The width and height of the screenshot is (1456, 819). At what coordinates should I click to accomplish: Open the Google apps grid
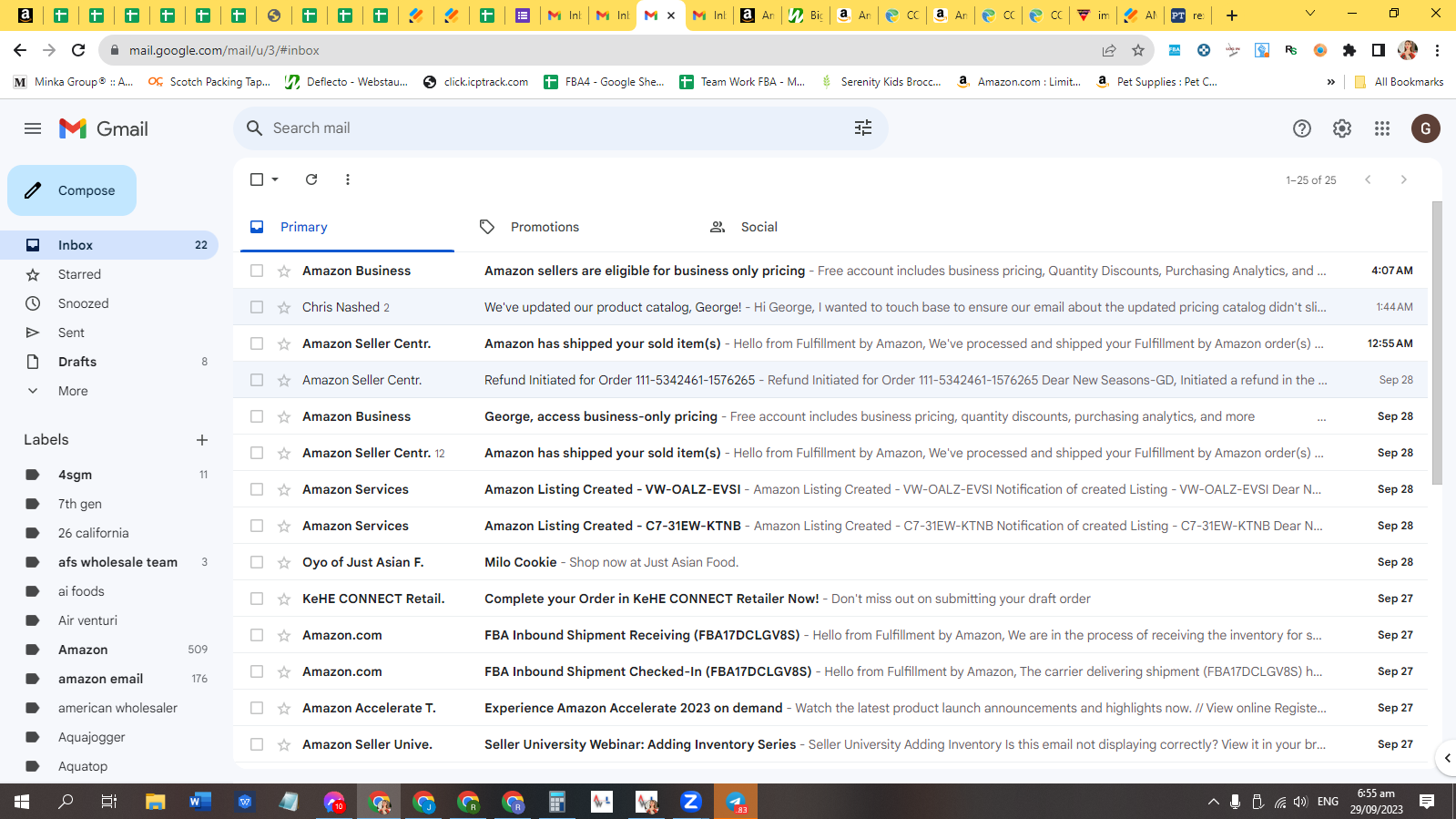point(1382,128)
